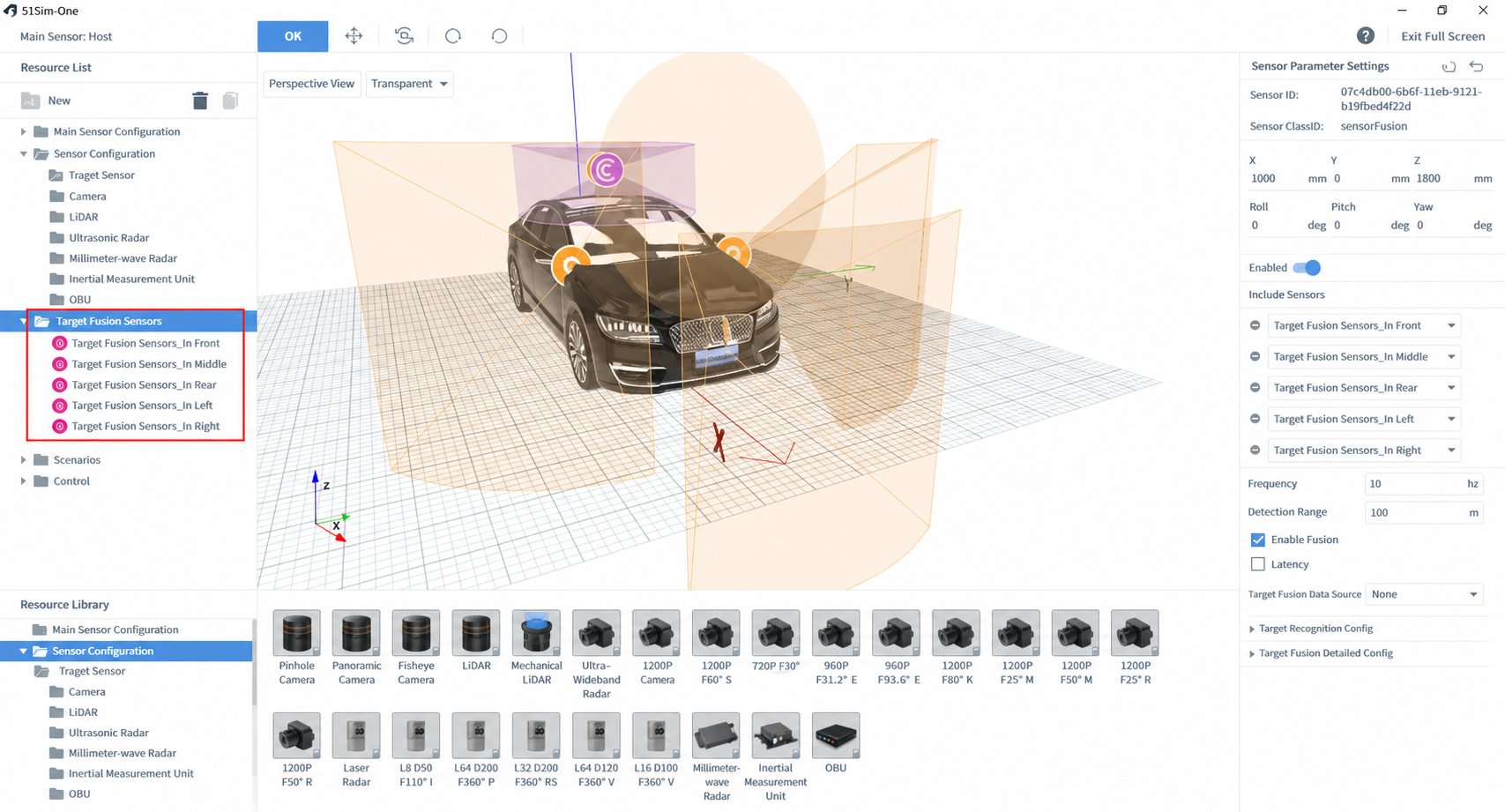Pick the L32 D200 F360° RS lidar thumbnail
Image resolution: width=1505 pixels, height=812 pixels.
click(x=536, y=735)
